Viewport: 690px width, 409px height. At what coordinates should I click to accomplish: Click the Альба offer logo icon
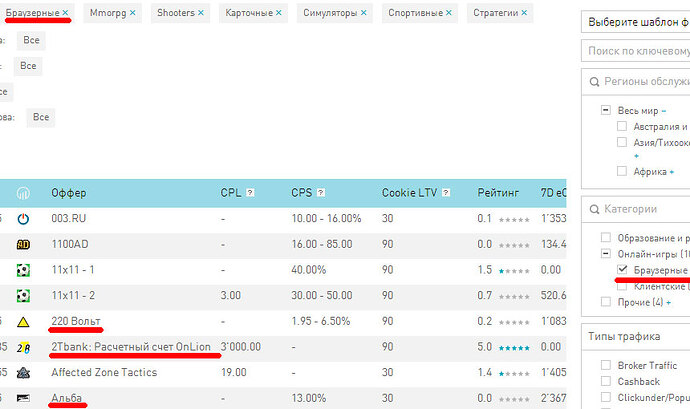click(x=23, y=398)
